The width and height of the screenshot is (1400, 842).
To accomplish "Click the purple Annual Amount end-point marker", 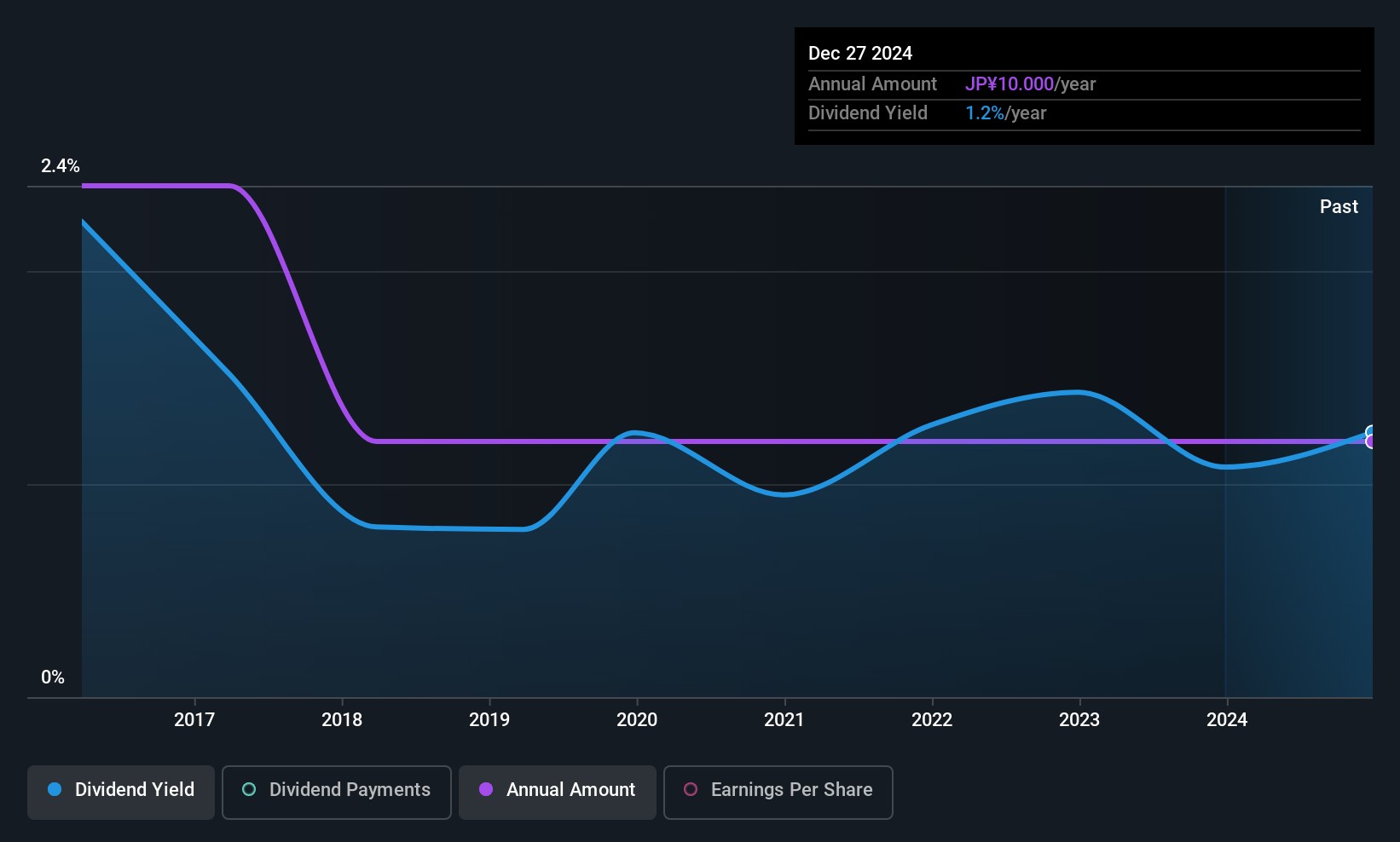I will [x=1371, y=441].
